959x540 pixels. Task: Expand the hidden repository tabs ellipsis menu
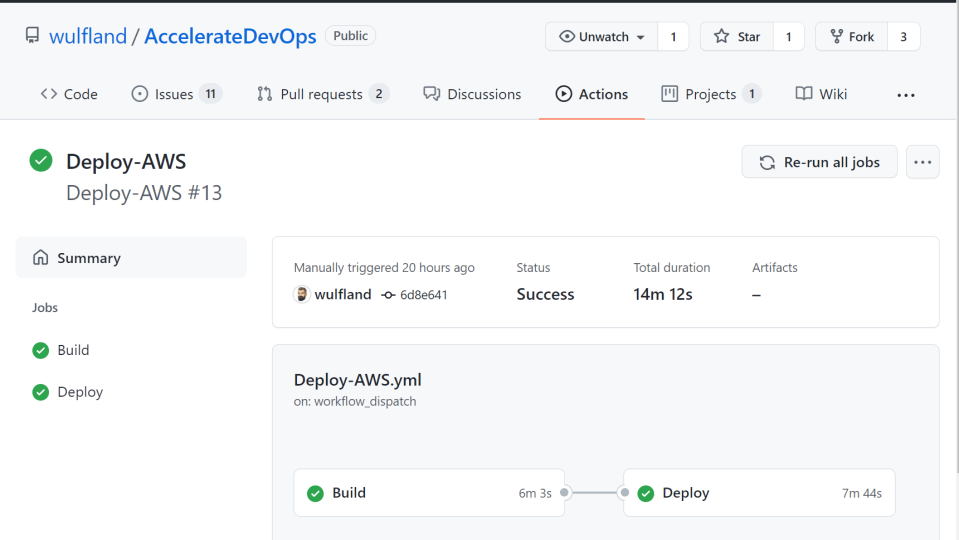(x=905, y=95)
